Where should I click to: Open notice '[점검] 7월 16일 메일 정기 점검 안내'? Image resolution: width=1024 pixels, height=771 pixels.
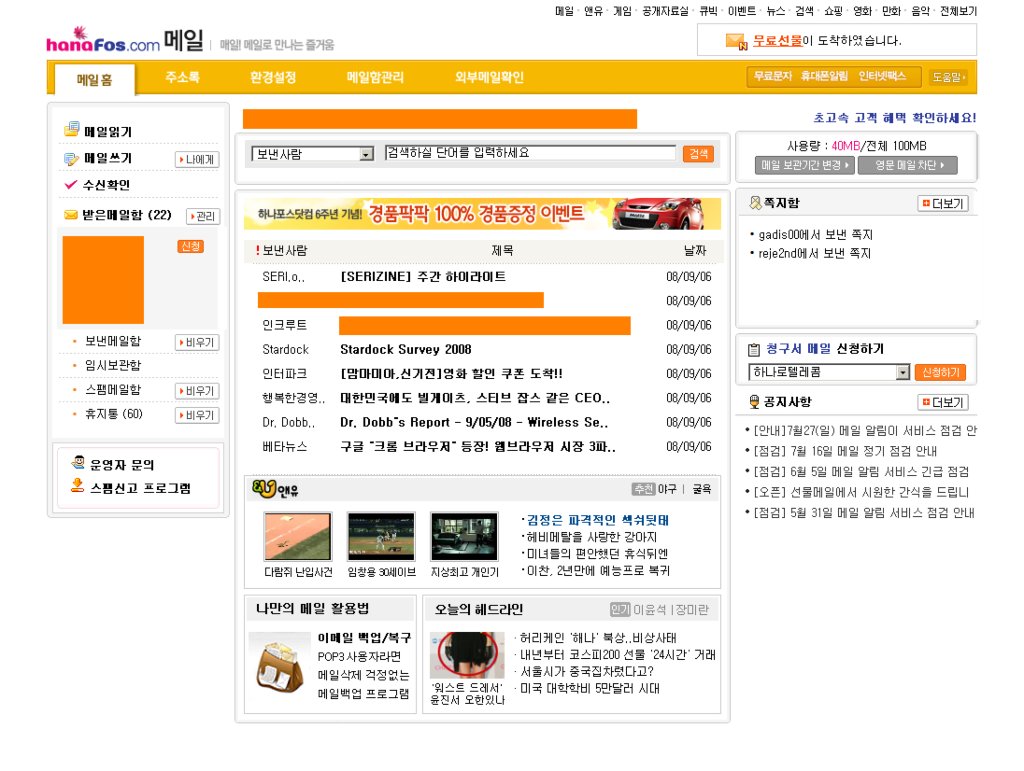coord(845,451)
